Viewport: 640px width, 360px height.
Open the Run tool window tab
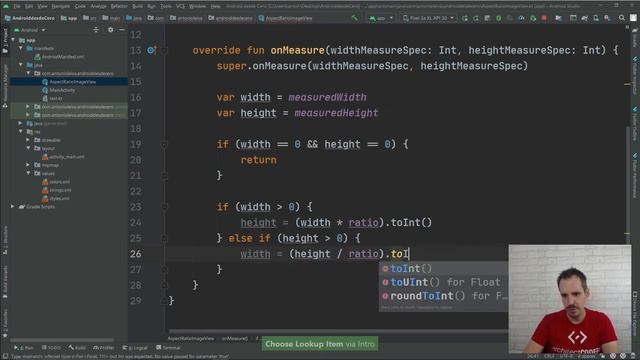24,348
